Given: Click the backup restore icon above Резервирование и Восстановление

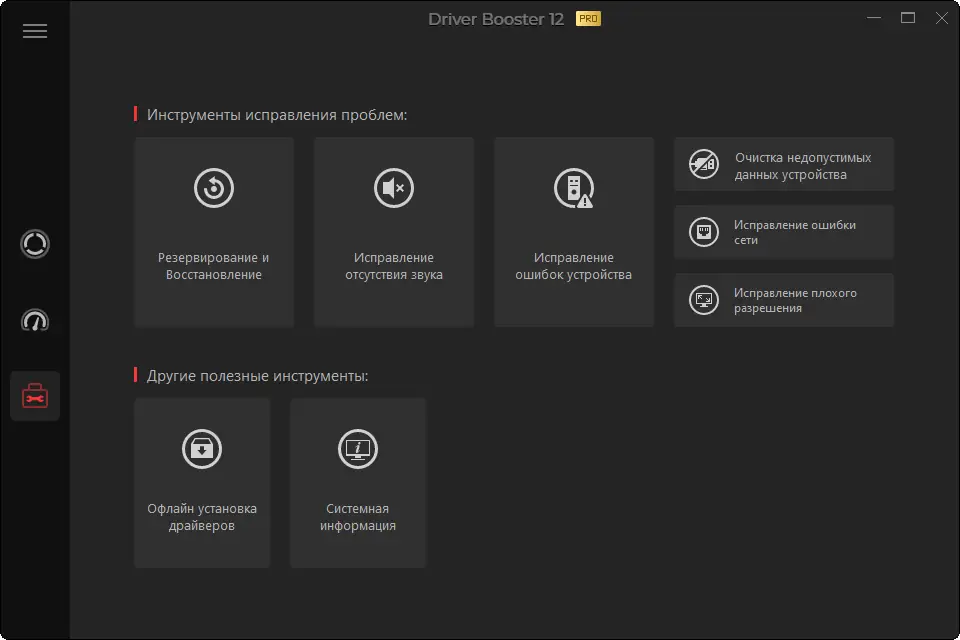Looking at the screenshot, I should click(x=213, y=187).
